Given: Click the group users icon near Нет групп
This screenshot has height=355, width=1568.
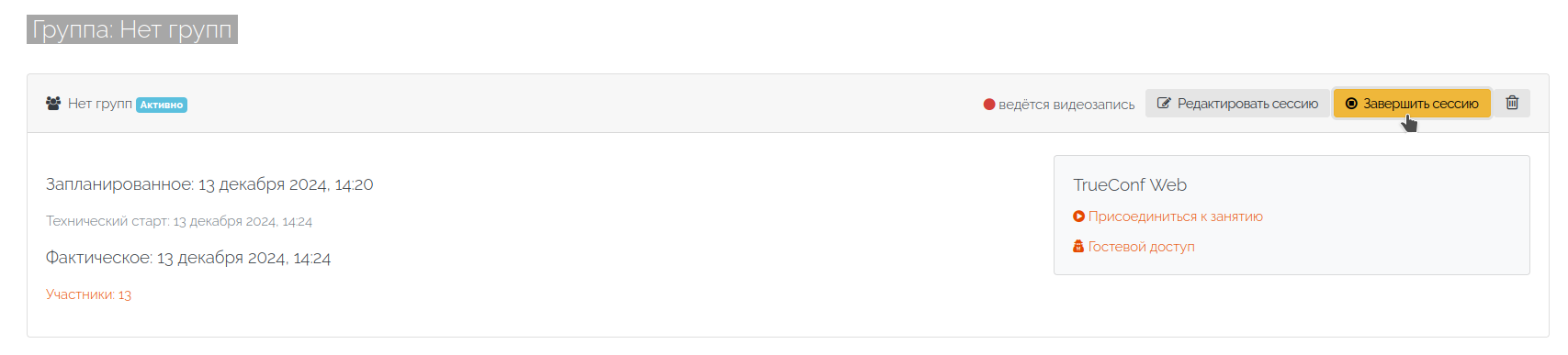Looking at the screenshot, I should [53, 104].
